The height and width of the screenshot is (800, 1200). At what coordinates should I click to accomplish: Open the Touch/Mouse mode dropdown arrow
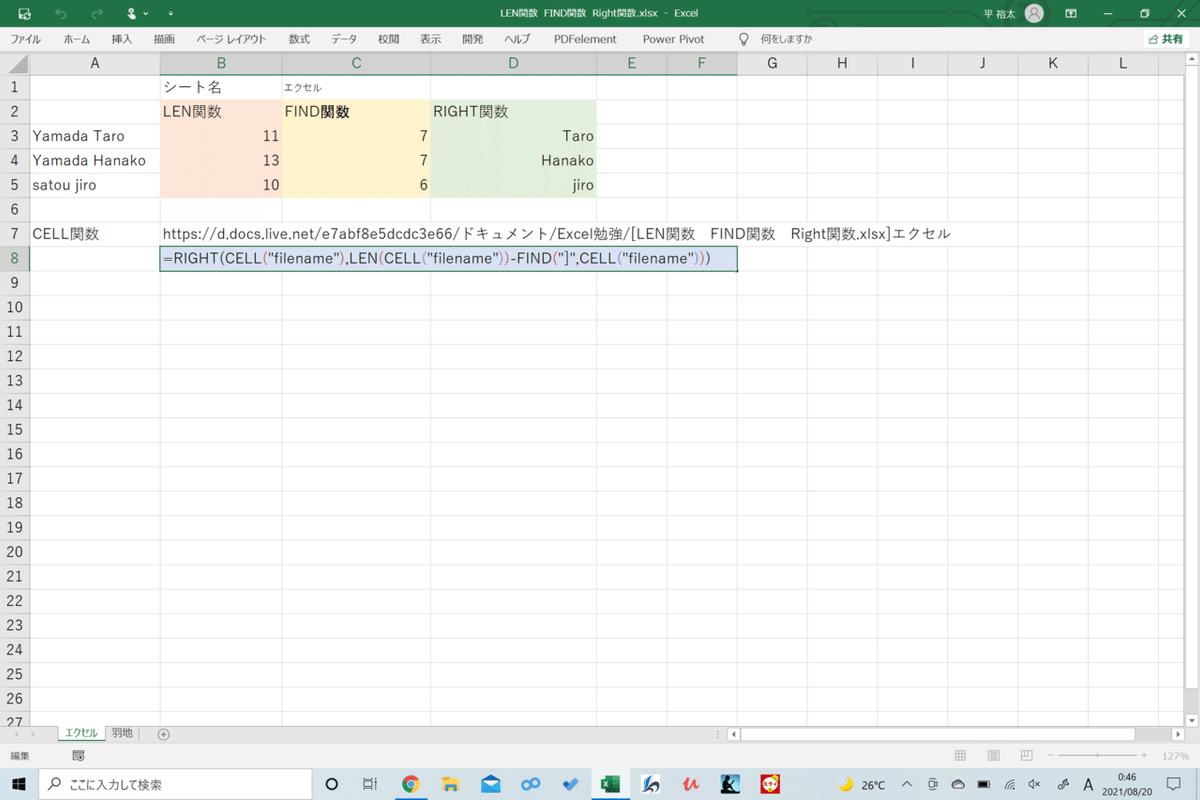pyautogui.click(x=146, y=14)
